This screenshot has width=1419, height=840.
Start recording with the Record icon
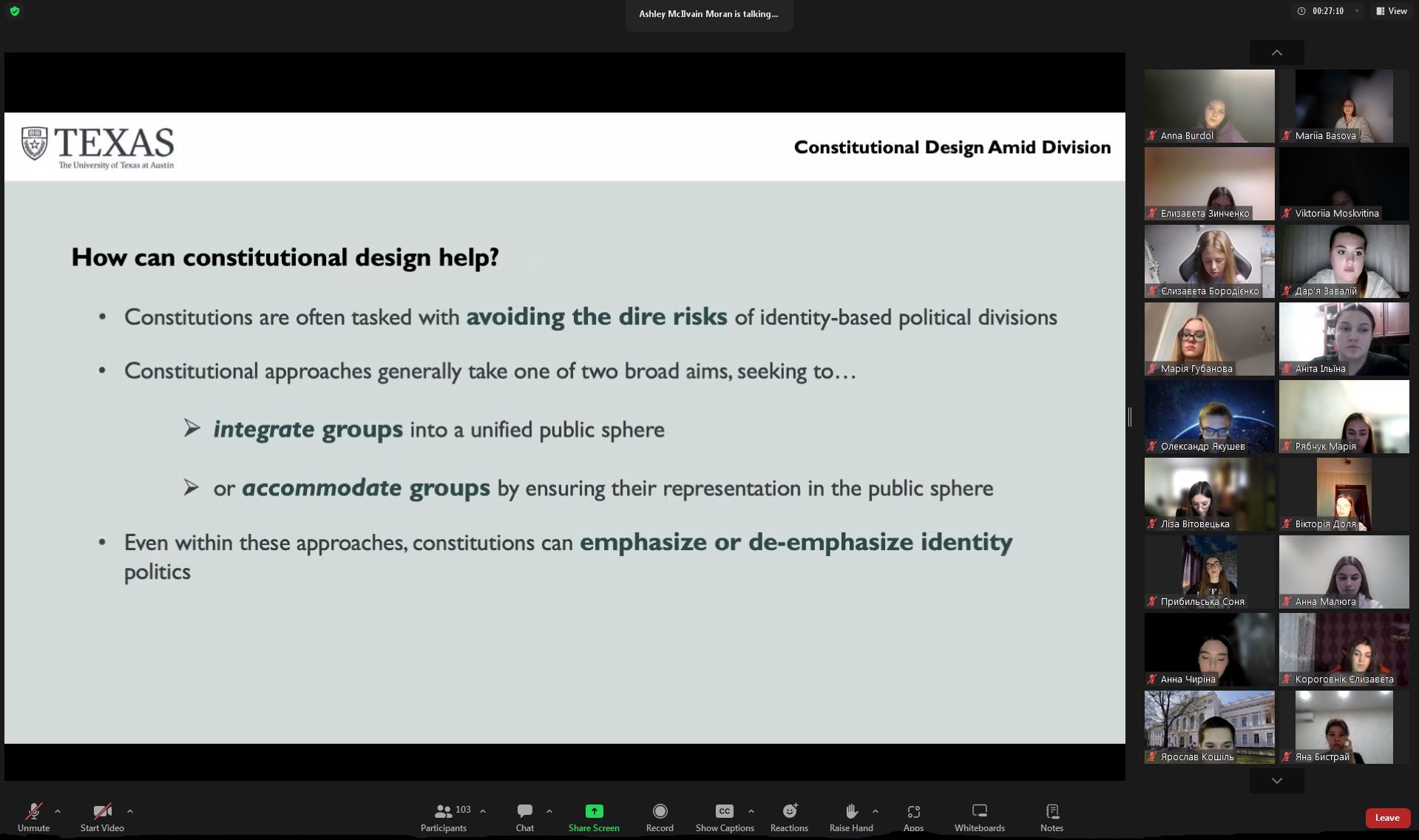(x=660, y=811)
